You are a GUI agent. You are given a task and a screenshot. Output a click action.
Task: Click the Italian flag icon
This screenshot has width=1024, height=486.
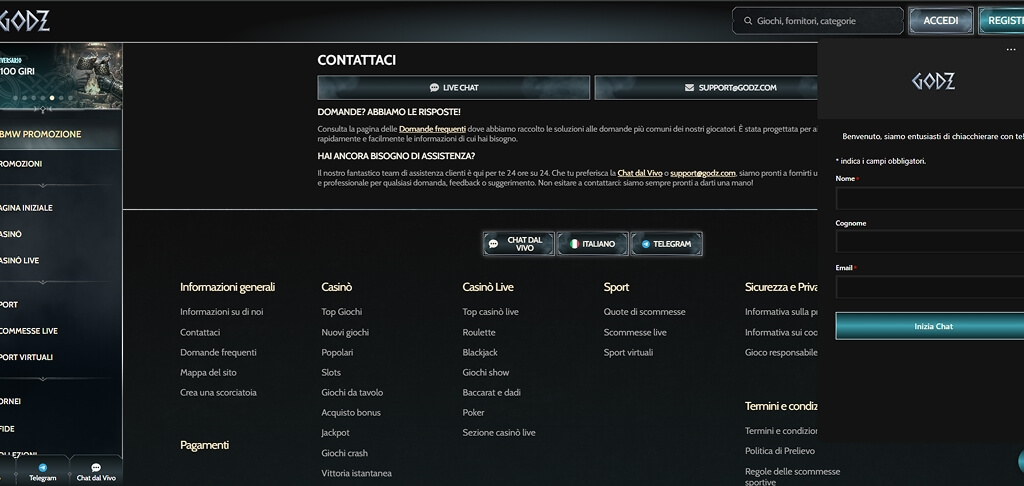point(574,244)
